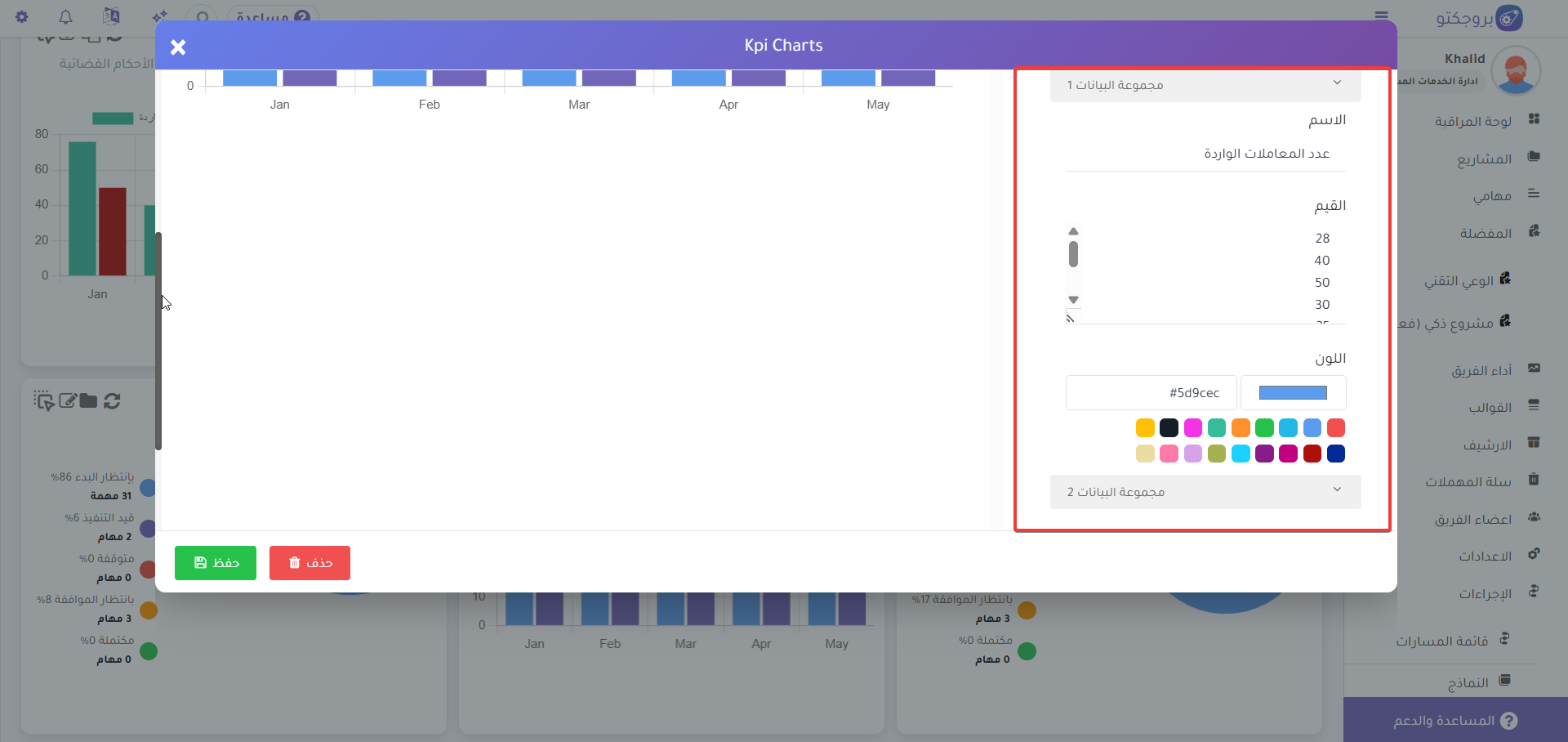Open the projects folder icon in sidebar
1568x742 pixels.
coord(1534,157)
